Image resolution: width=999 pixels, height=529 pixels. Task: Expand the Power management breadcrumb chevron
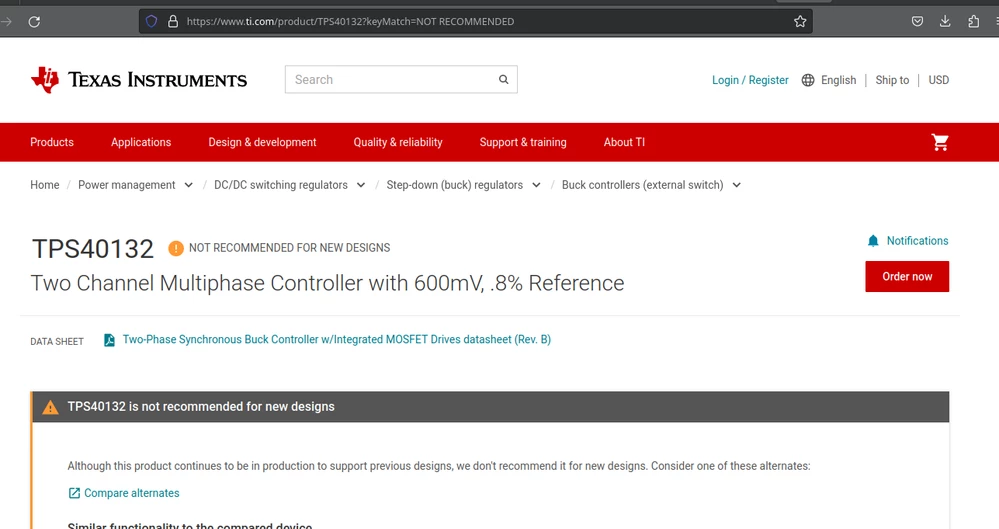(x=189, y=185)
